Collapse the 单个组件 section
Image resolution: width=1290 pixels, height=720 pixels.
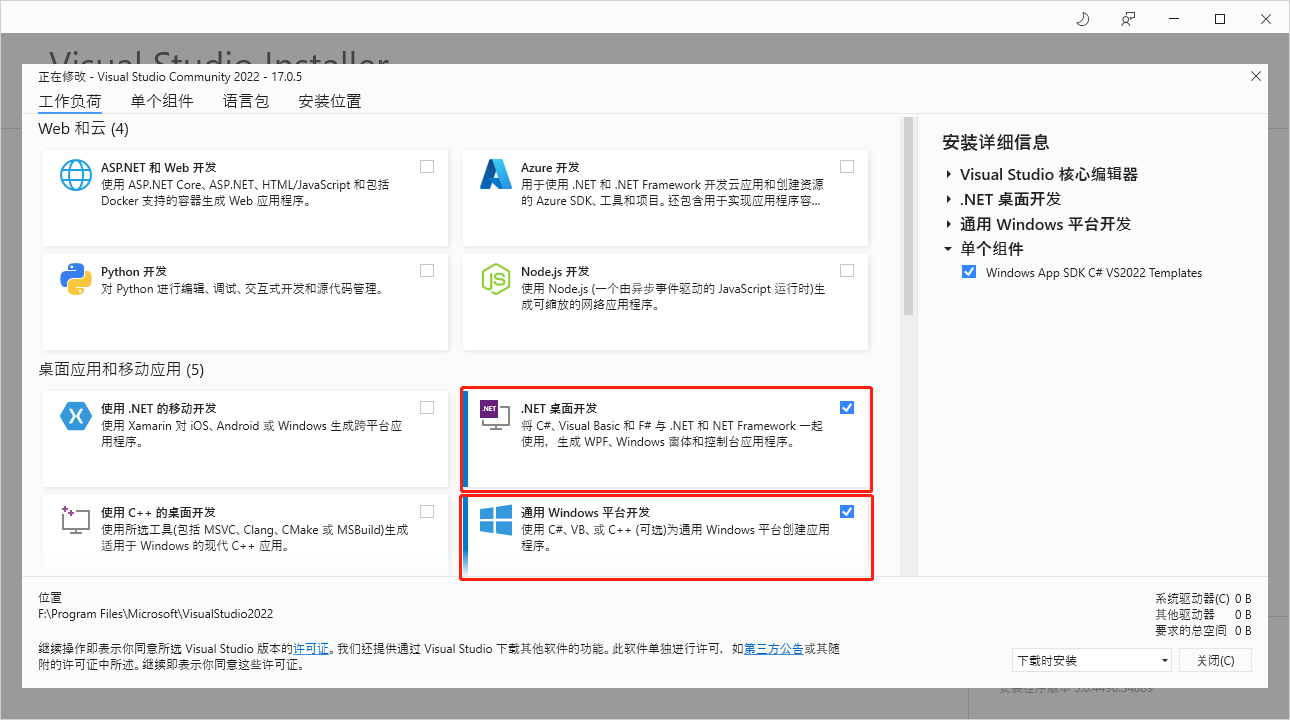(x=948, y=249)
